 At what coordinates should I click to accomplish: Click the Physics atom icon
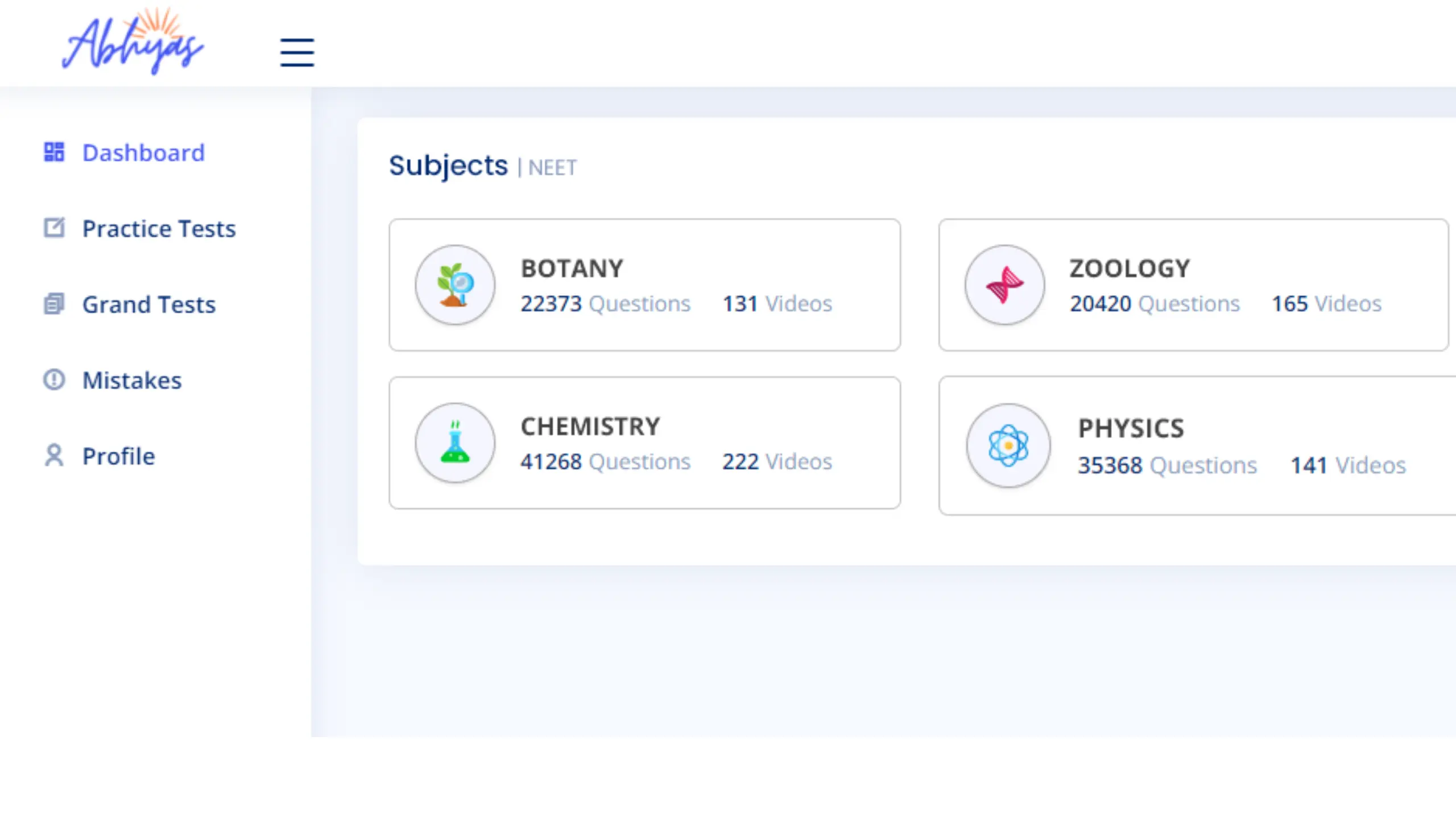coord(1008,445)
